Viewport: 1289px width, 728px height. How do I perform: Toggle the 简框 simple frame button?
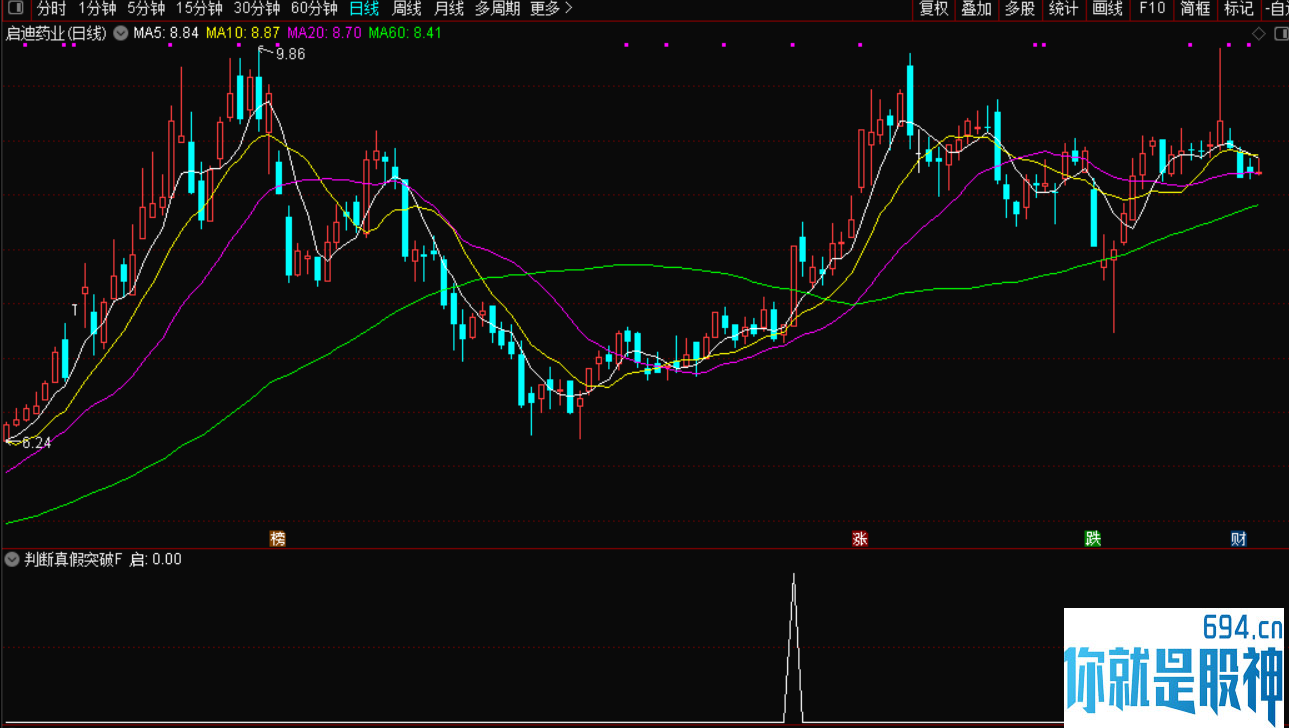point(1195,9)
